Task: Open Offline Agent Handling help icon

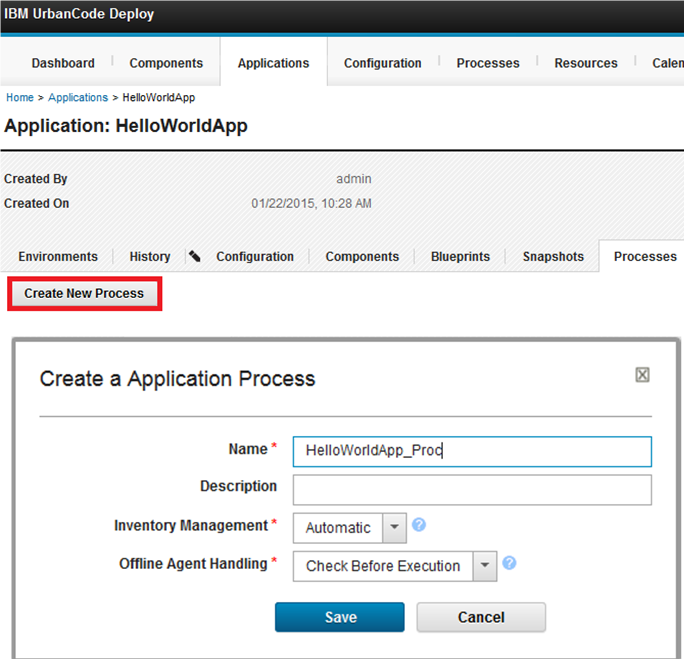Action: (x=509, y=563)
